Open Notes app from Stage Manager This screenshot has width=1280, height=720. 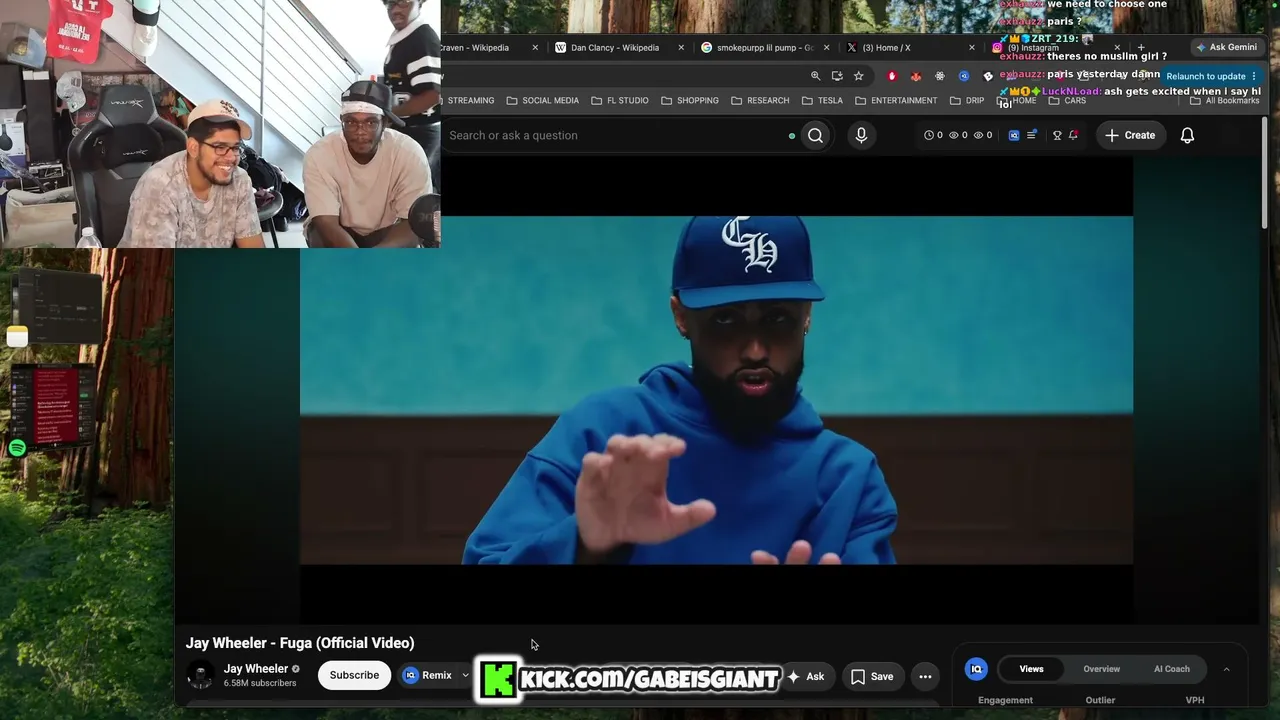pos(17,337)
